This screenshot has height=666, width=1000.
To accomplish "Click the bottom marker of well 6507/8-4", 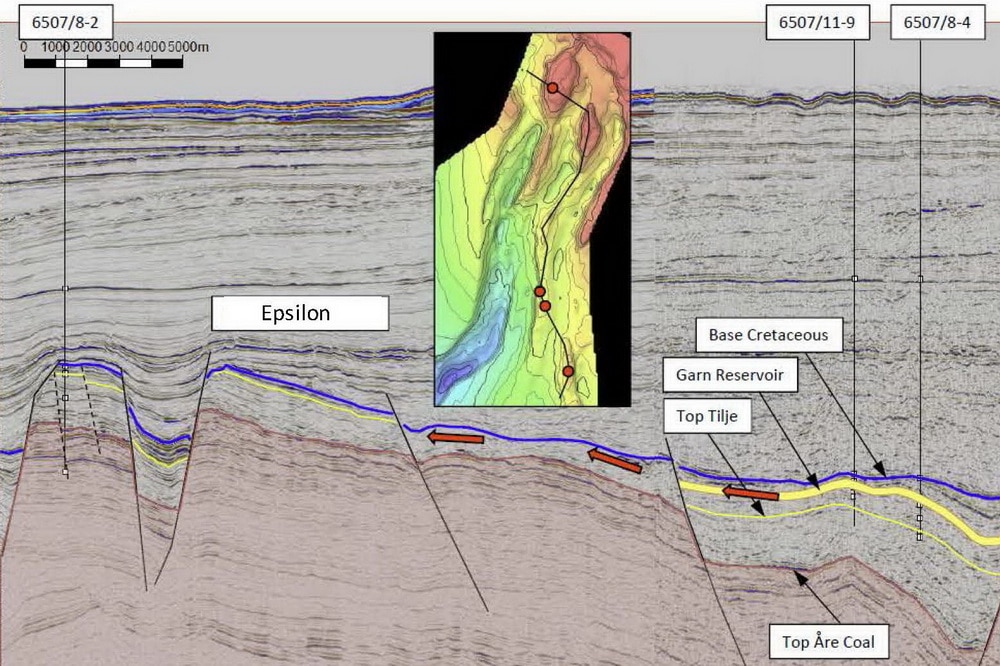I will pos(919,537).
